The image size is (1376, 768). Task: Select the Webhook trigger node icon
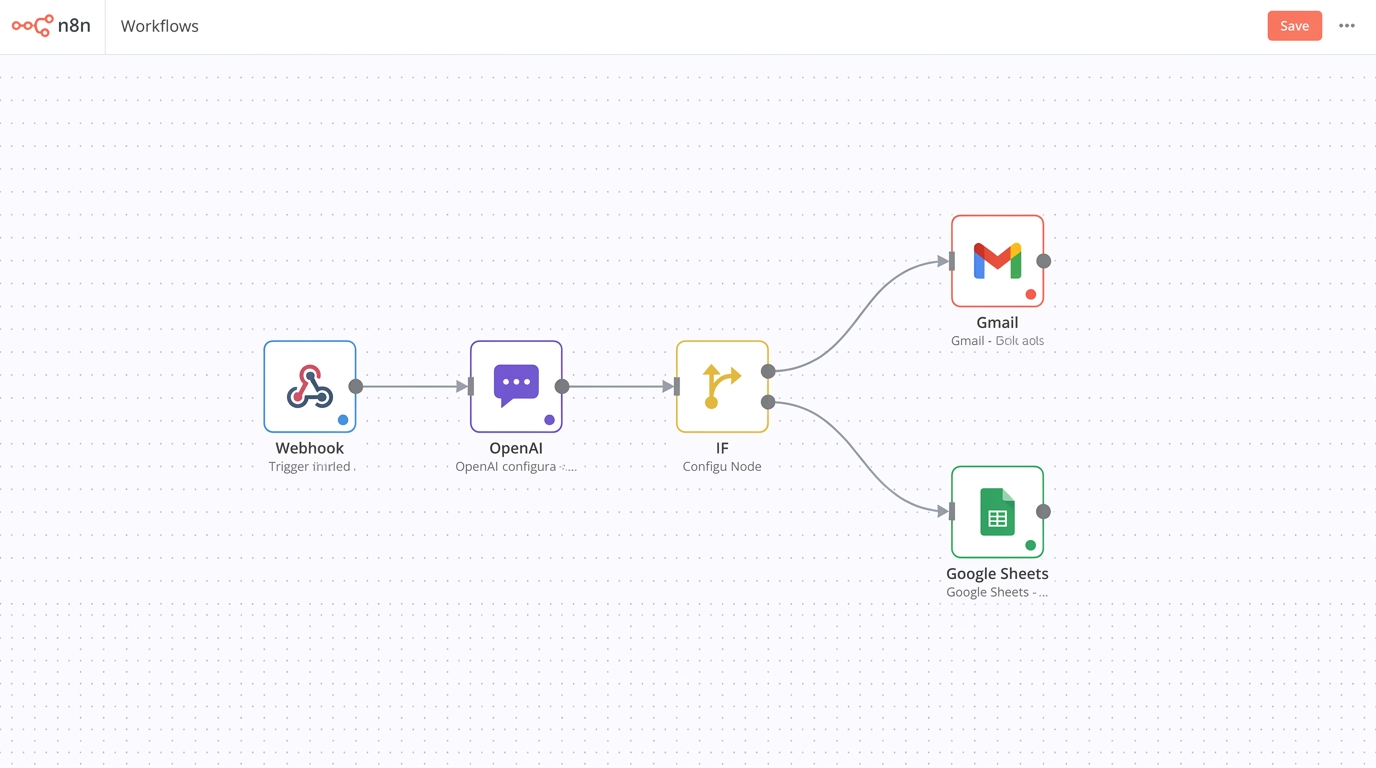point(310,386)
